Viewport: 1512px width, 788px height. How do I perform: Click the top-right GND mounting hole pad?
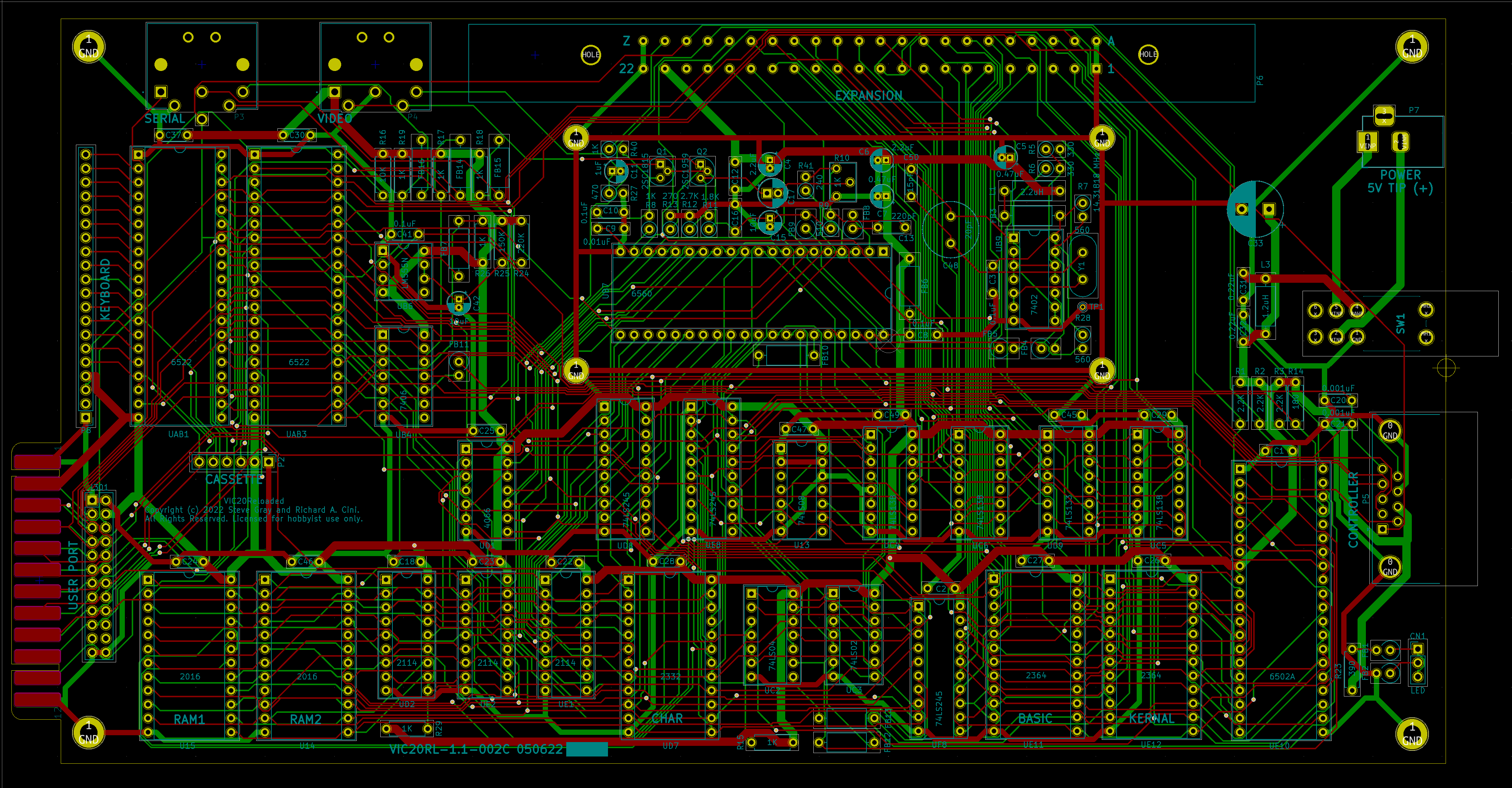(x=1412, y=47)
